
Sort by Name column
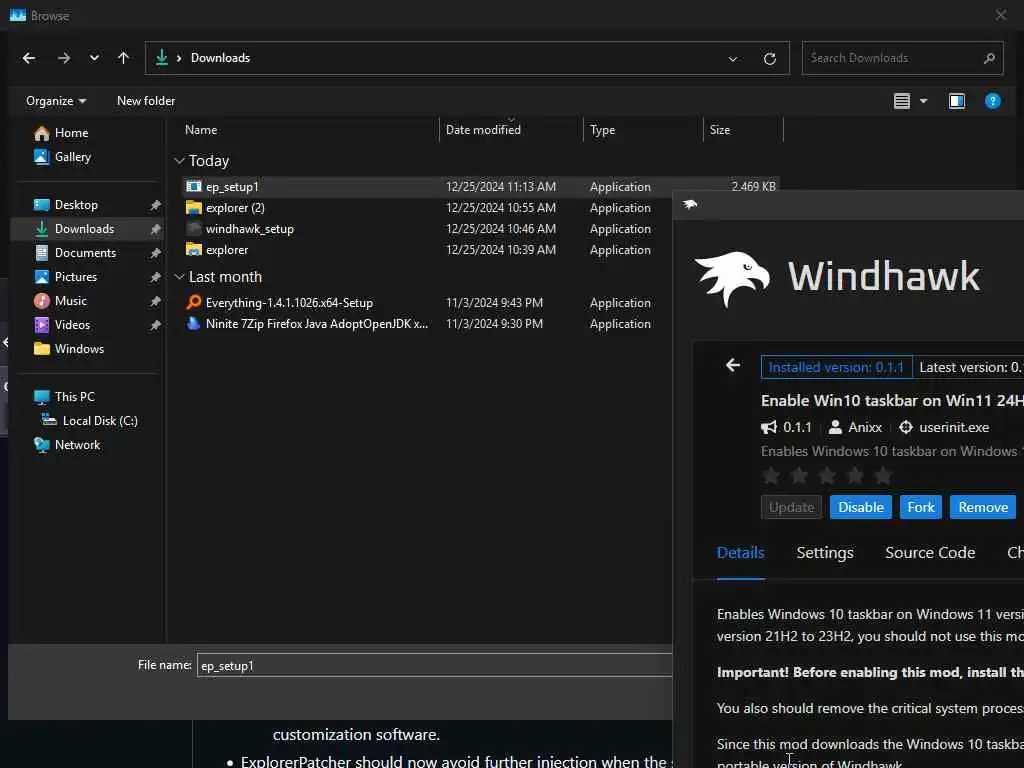(201, 130)
